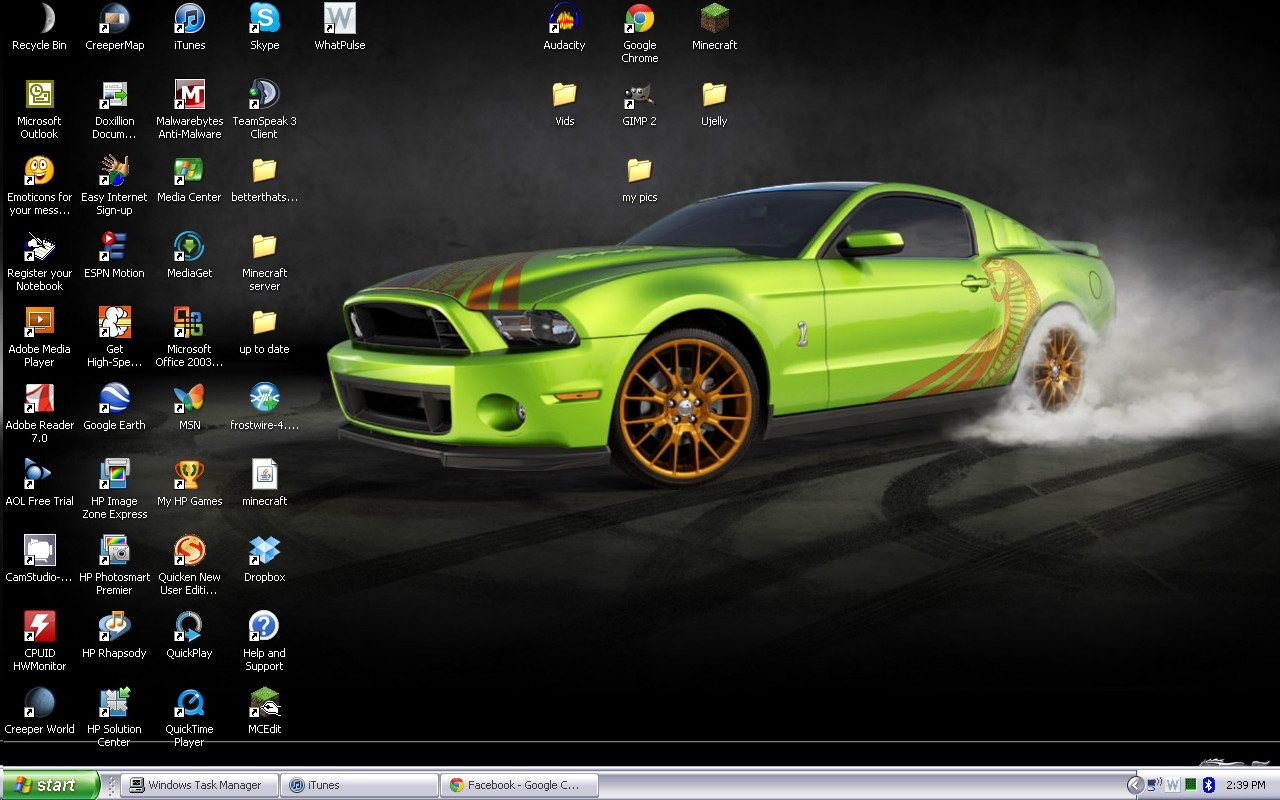Select the MCEdit desktop shortcut
The height and width of the screenshot is (800, 1280).
pos(264,703)
